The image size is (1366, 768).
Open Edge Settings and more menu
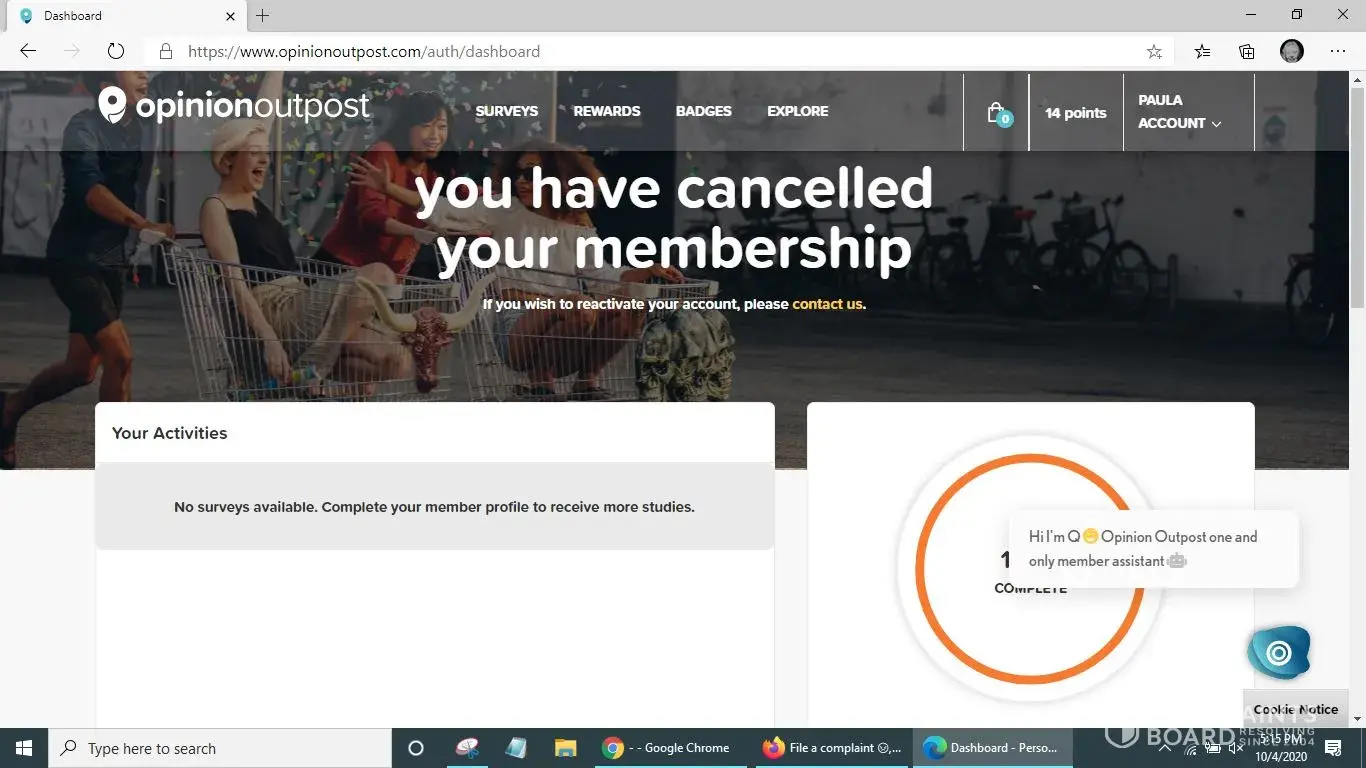pos(1338,51)
